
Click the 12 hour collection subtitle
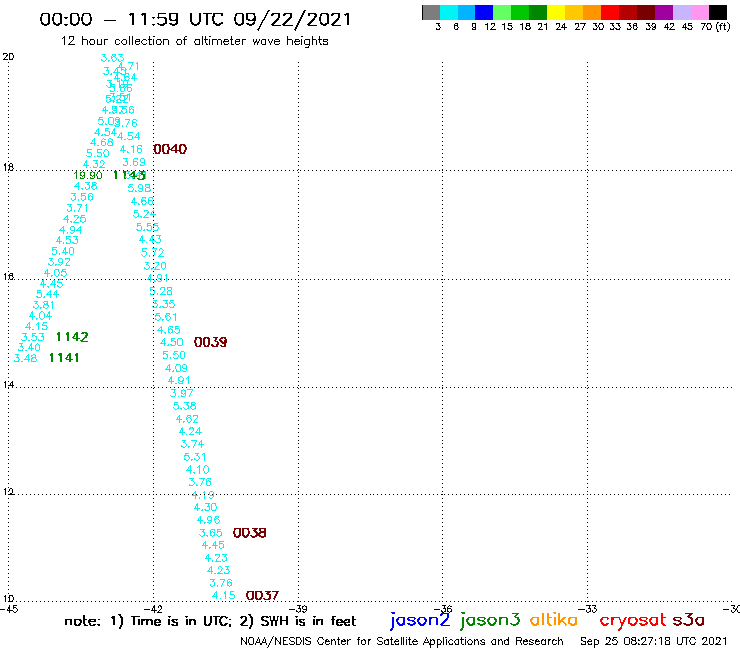click(194, 41)
